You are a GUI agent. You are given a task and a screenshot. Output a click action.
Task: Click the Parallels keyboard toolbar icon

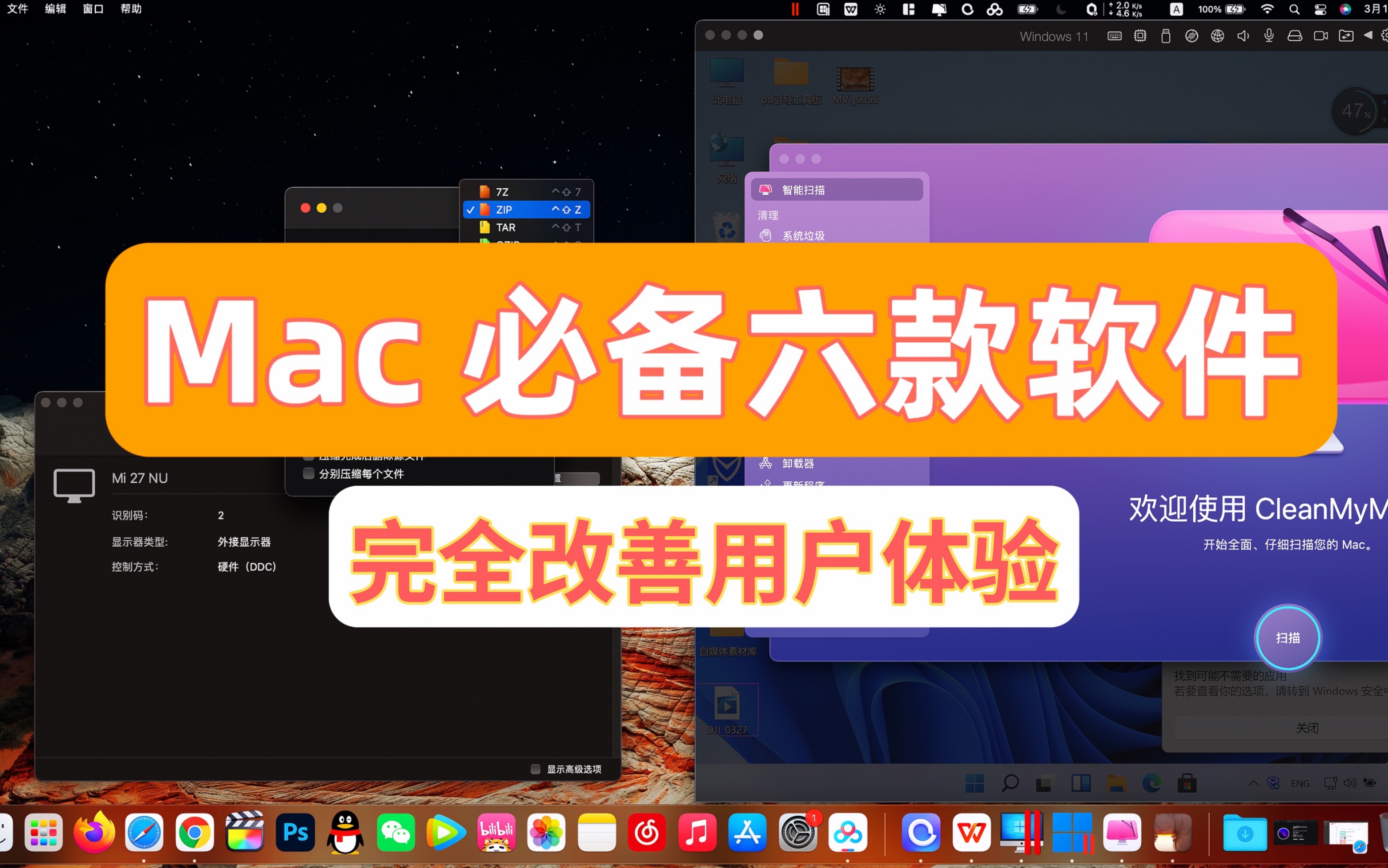point(1114,36)
